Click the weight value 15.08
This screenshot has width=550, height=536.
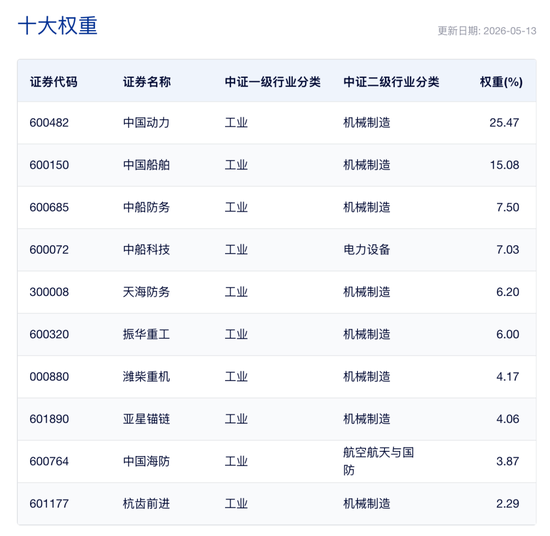(x=504, y=165)
